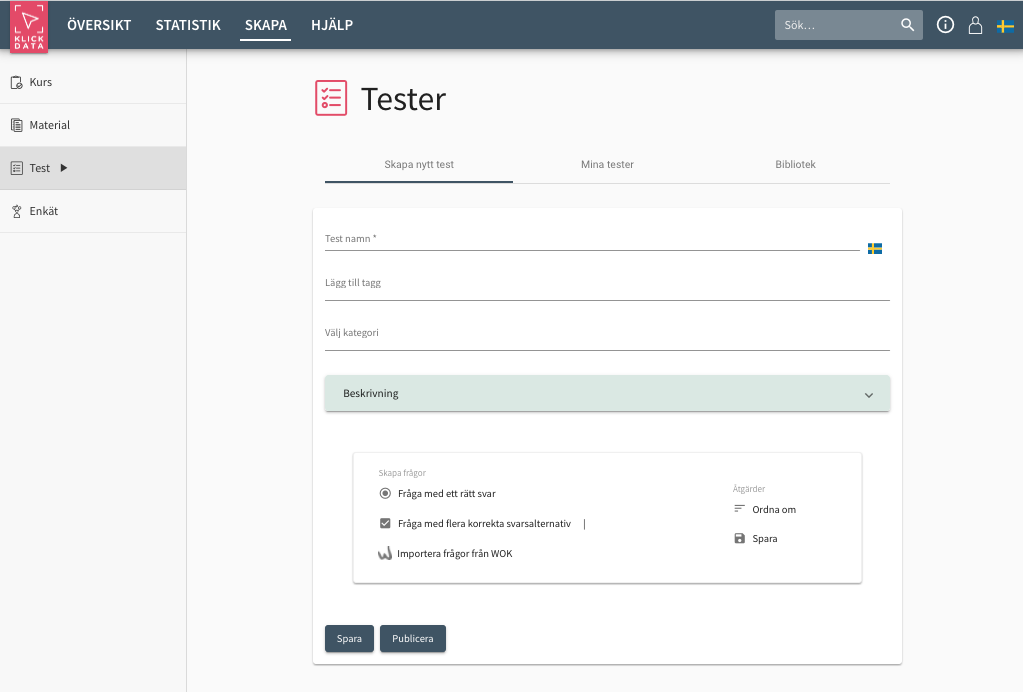
Task: Click the Tester page heading
Action: (x=403, y=99)
